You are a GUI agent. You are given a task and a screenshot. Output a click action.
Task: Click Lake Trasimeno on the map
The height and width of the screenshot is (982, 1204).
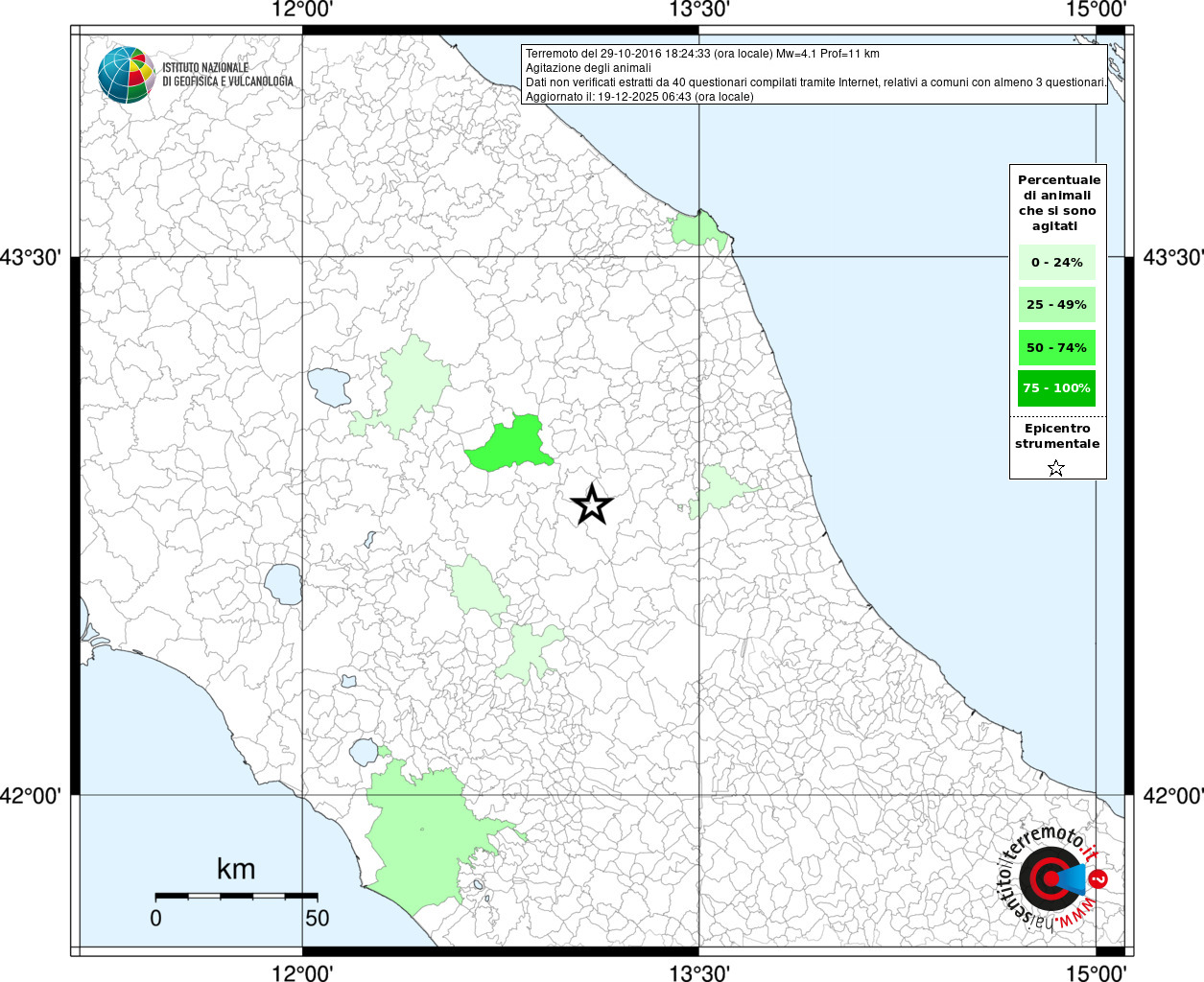329,386
